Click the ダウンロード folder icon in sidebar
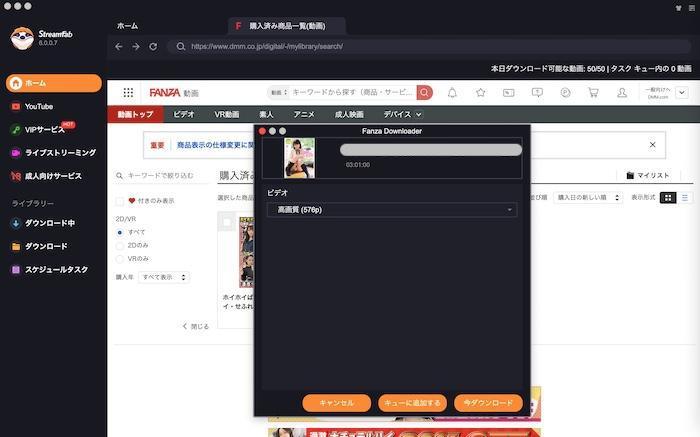Screen dimensions: 700x437 [x=16, y=246]
